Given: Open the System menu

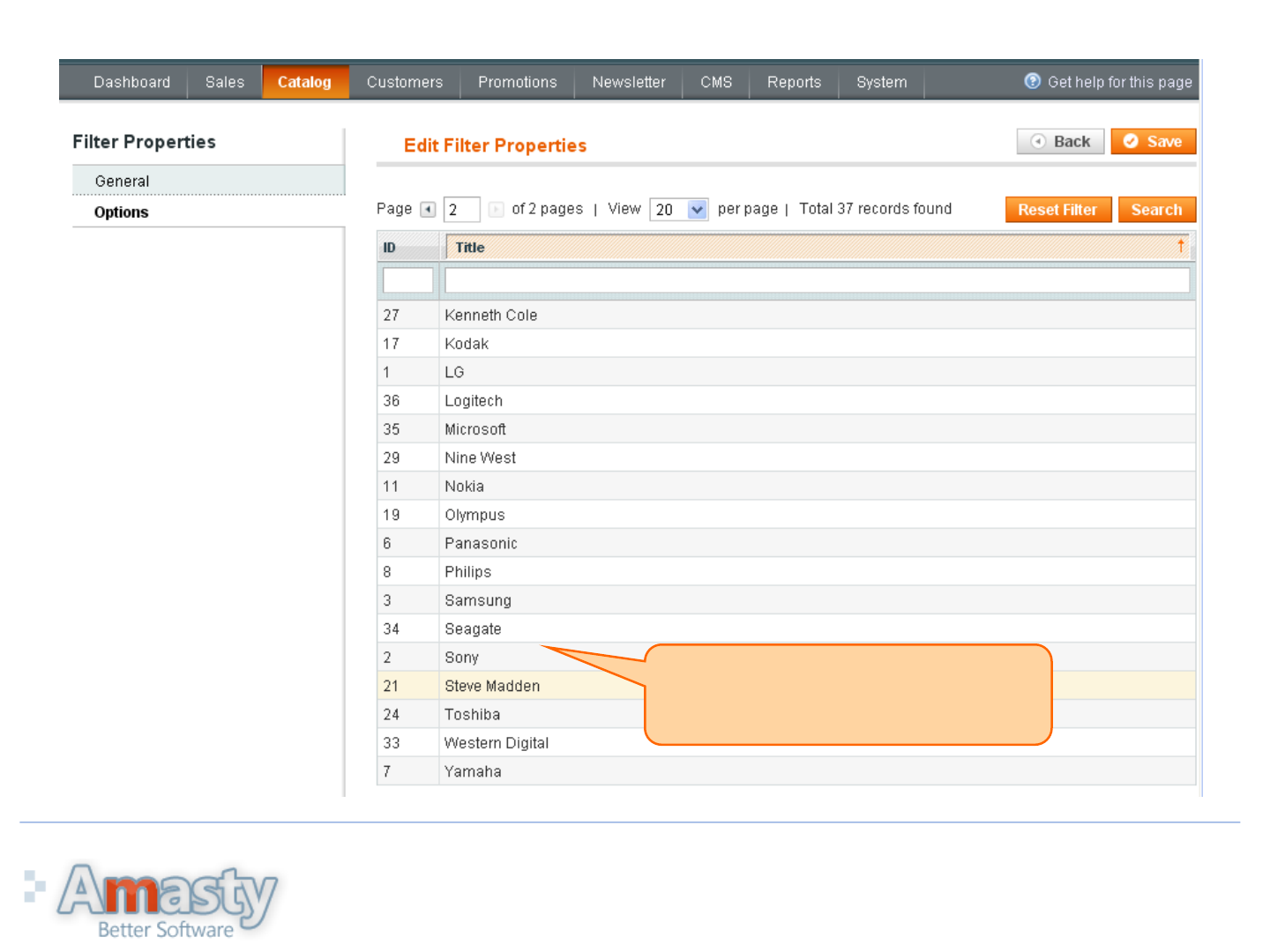Looking at the screenshot, I should pos(882,82).
